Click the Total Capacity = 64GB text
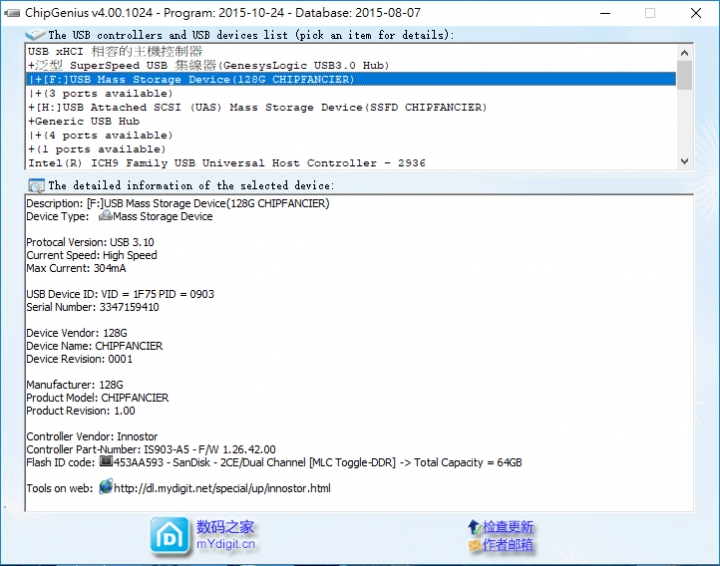Viewport: 720px width, 566px height. point(468,463)
